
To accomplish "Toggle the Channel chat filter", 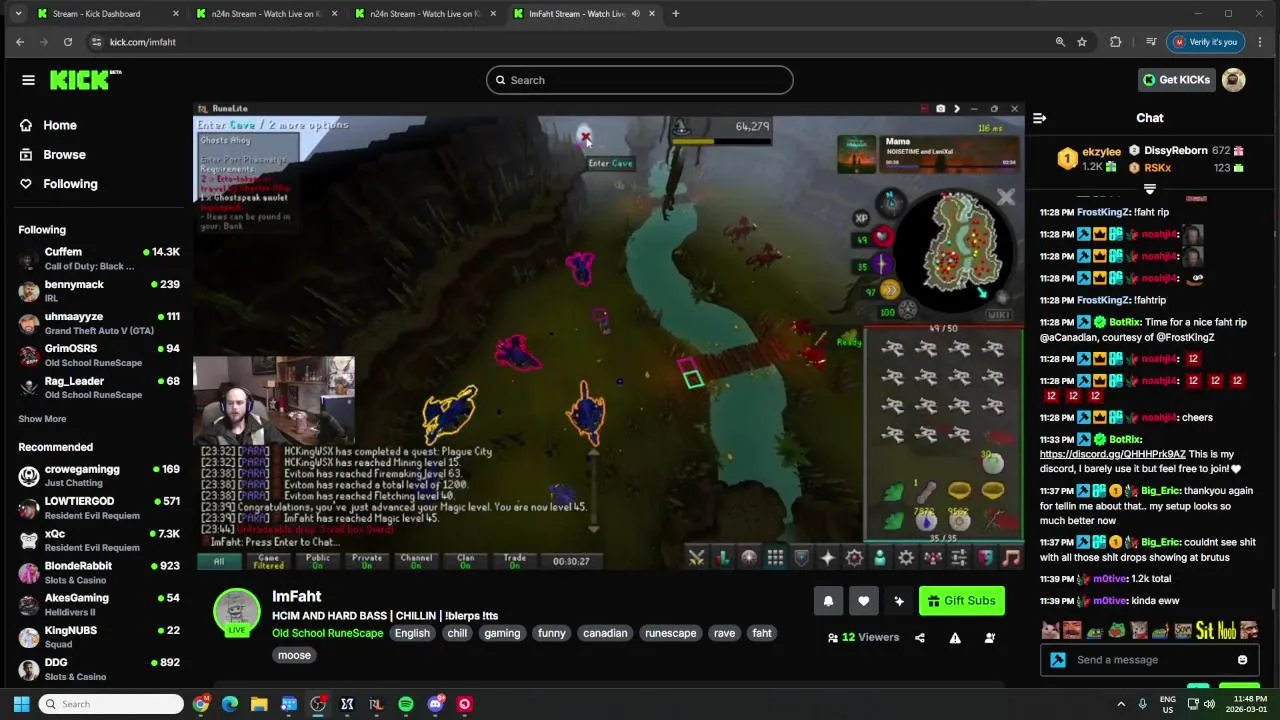I will click(416, 561).
